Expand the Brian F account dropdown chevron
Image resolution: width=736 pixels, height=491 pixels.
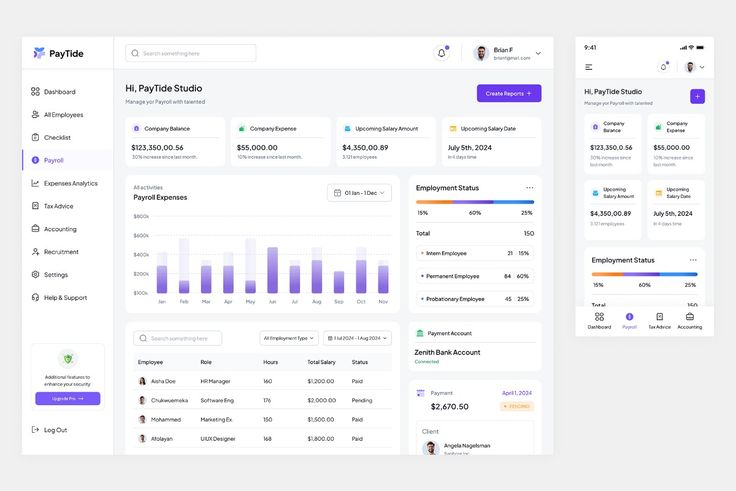[x=538, y=54]
